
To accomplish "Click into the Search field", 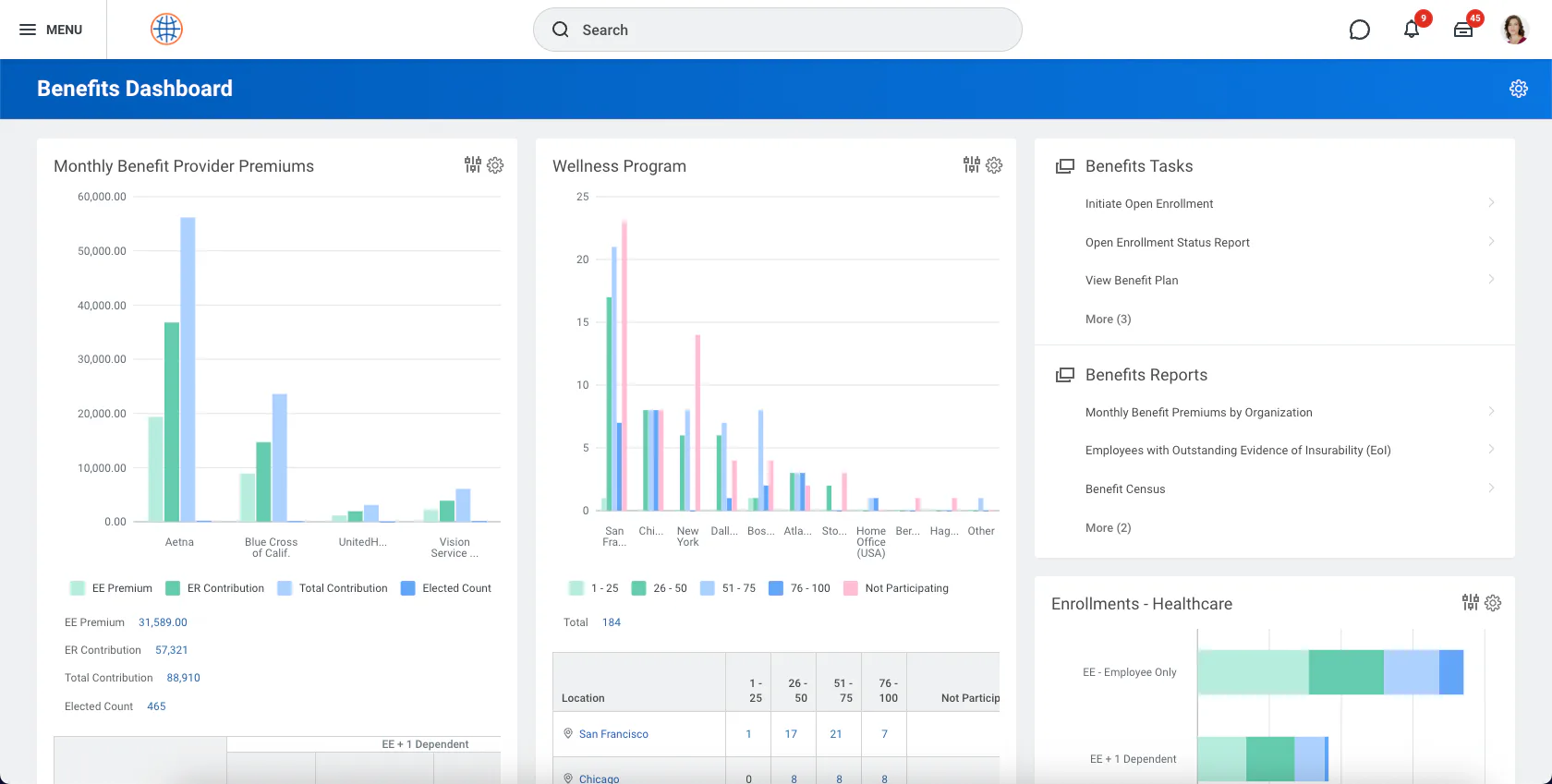I will point(778,30).
